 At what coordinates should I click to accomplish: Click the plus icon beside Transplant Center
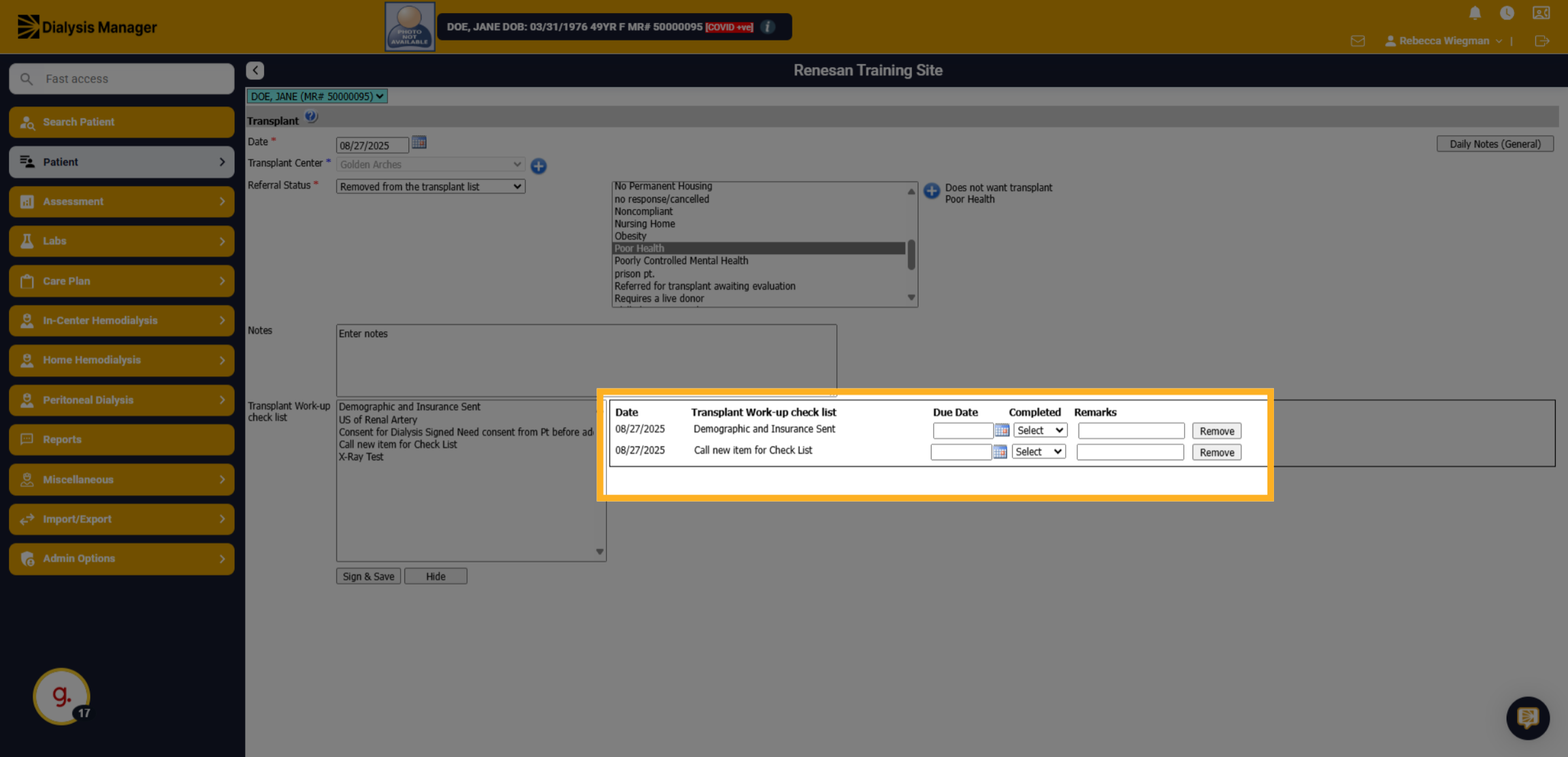(538, 166)
